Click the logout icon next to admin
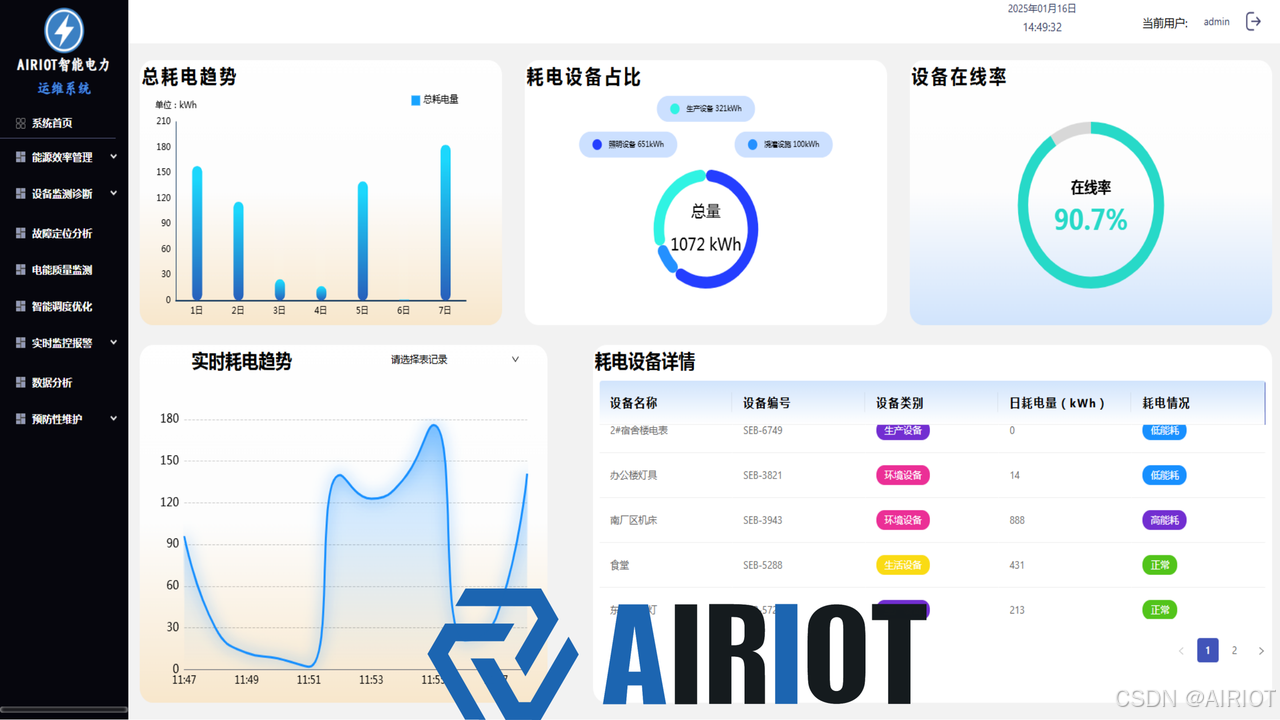 click(x=1253, y=21)
